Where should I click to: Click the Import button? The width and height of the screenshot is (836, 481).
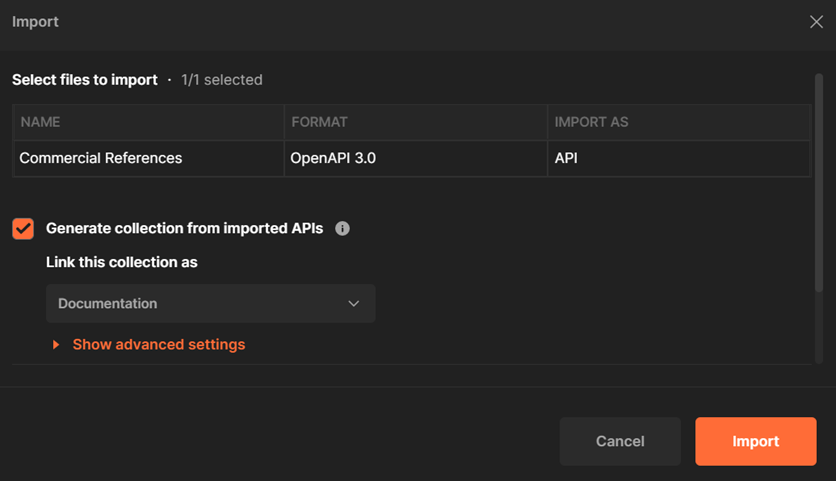coord(755,442)
